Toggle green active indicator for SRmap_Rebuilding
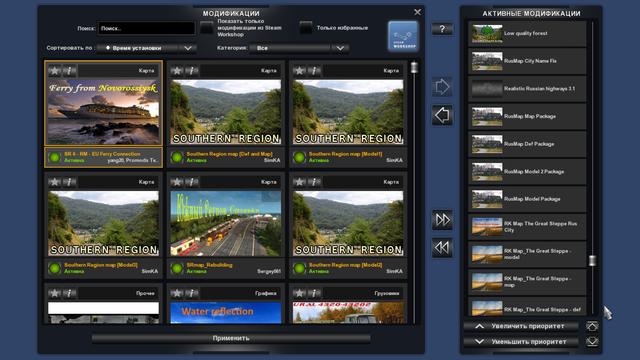Image resolution: width=640 pixels, height=360 pixels. pos(177,268)
